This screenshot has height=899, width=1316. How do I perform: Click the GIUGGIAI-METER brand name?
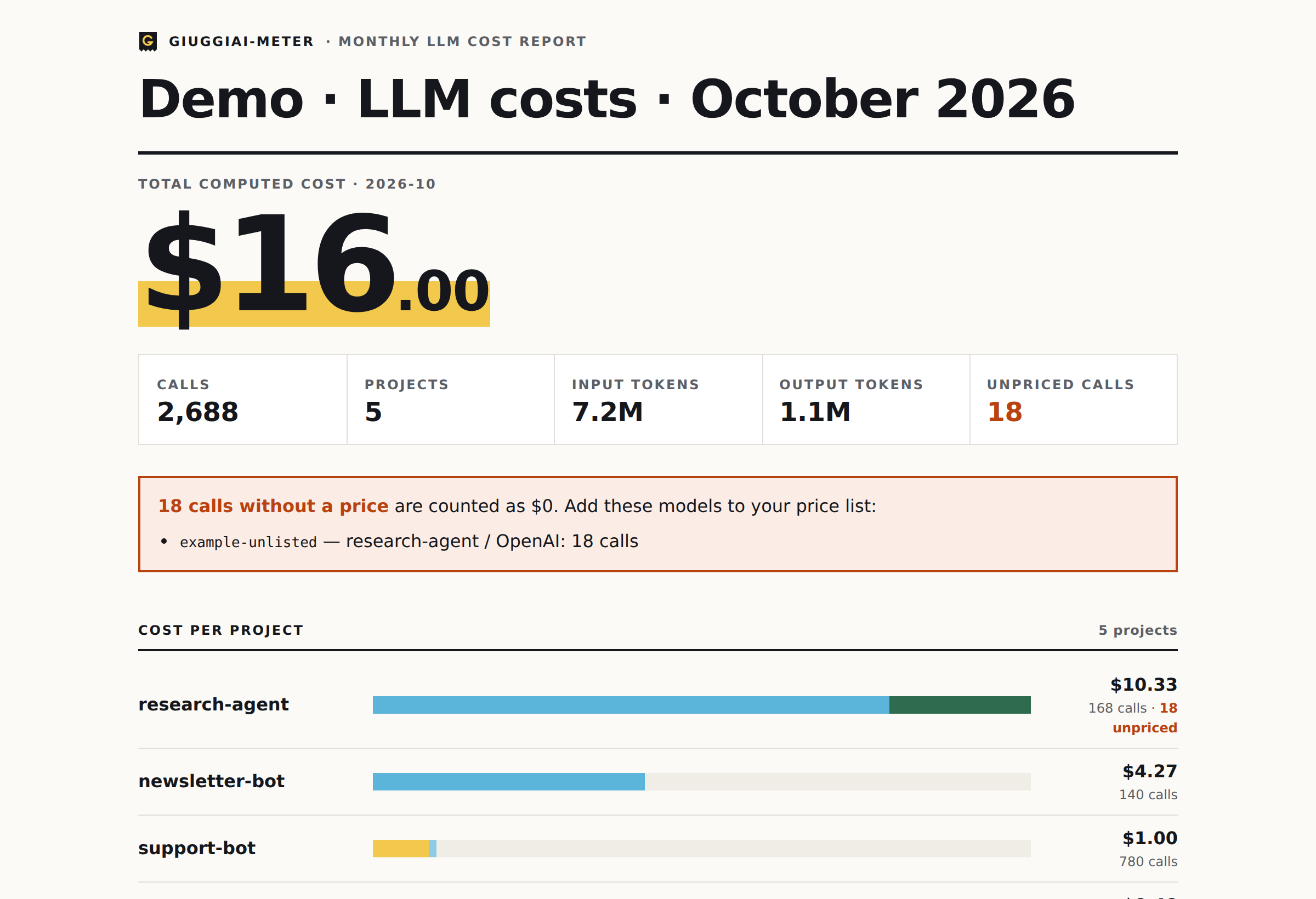click(x=241, y=41)
